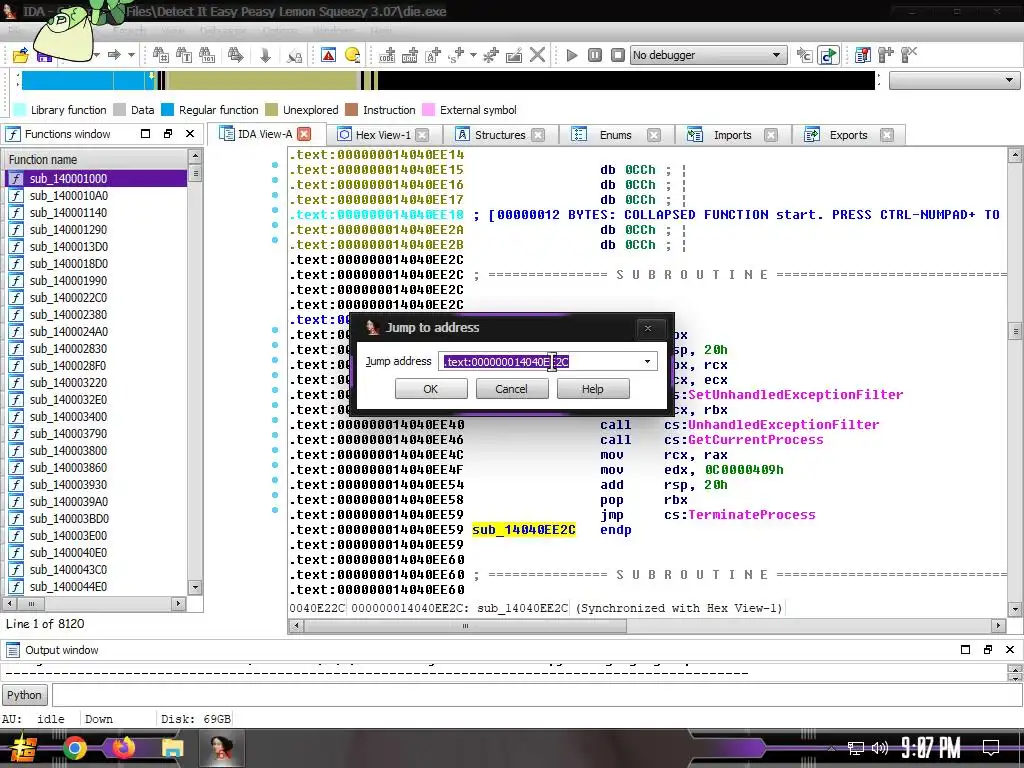The image size is (1024, 768).
Task: Select sub_140003400 in function list
Action: click(x=95, y=416)
